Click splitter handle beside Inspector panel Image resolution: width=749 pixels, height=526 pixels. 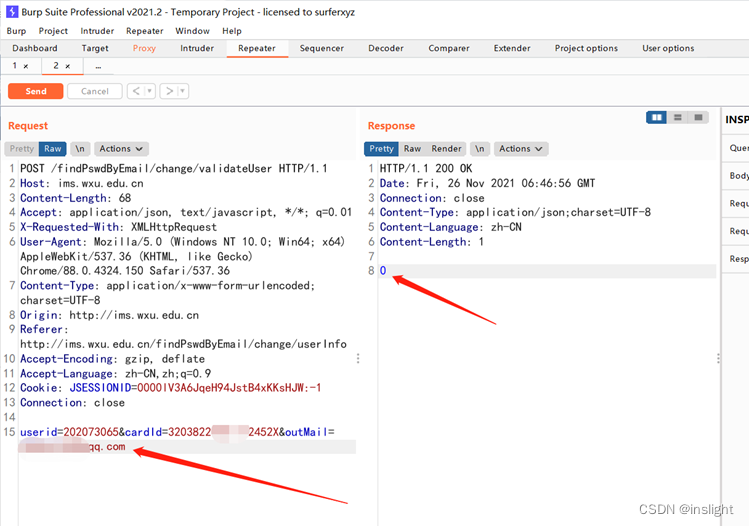point(718,359)
